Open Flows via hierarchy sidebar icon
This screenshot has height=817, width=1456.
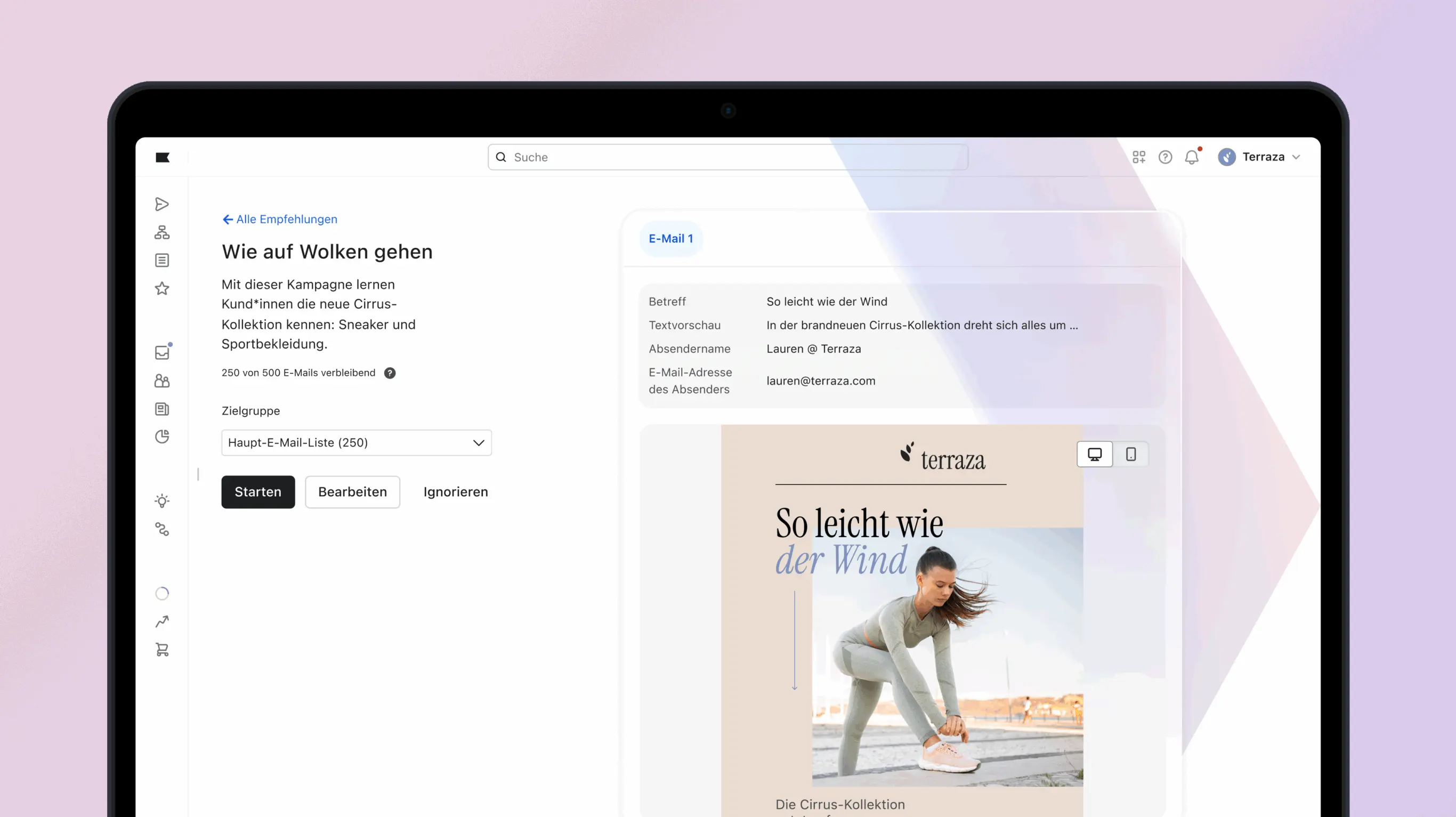(161, 232)
